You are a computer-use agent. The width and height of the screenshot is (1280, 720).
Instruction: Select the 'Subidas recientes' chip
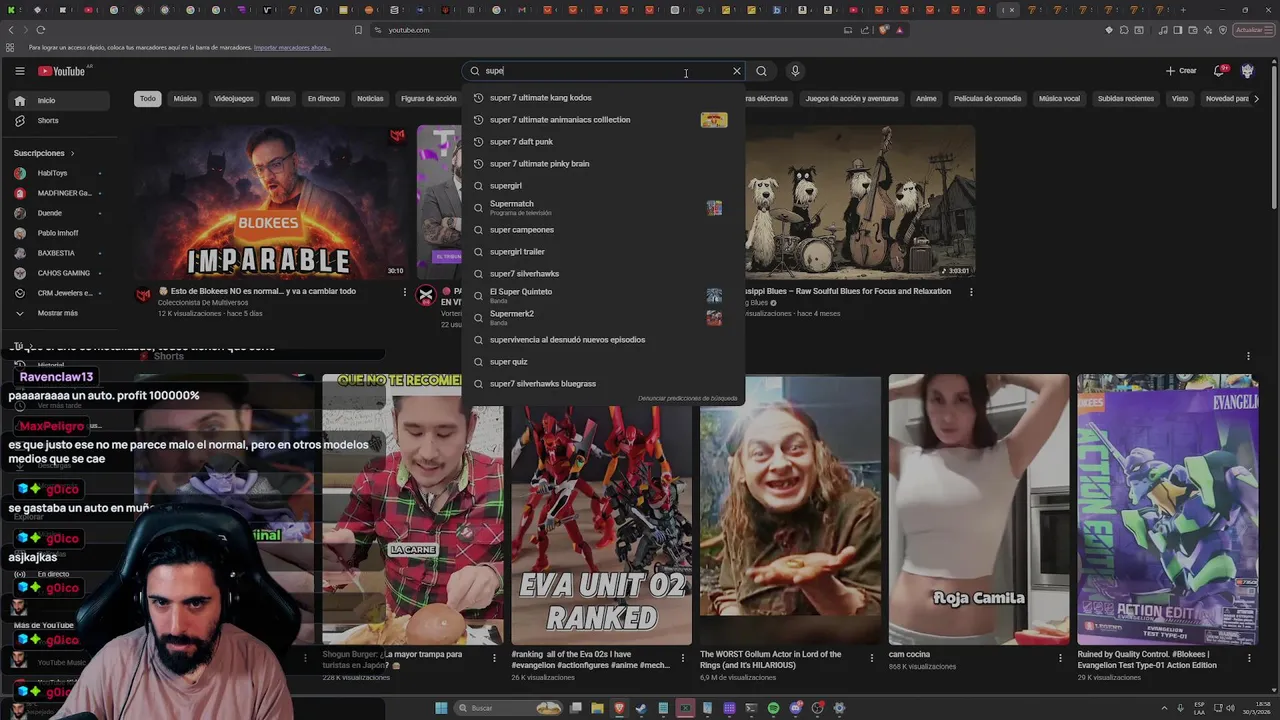point(1126,99)
